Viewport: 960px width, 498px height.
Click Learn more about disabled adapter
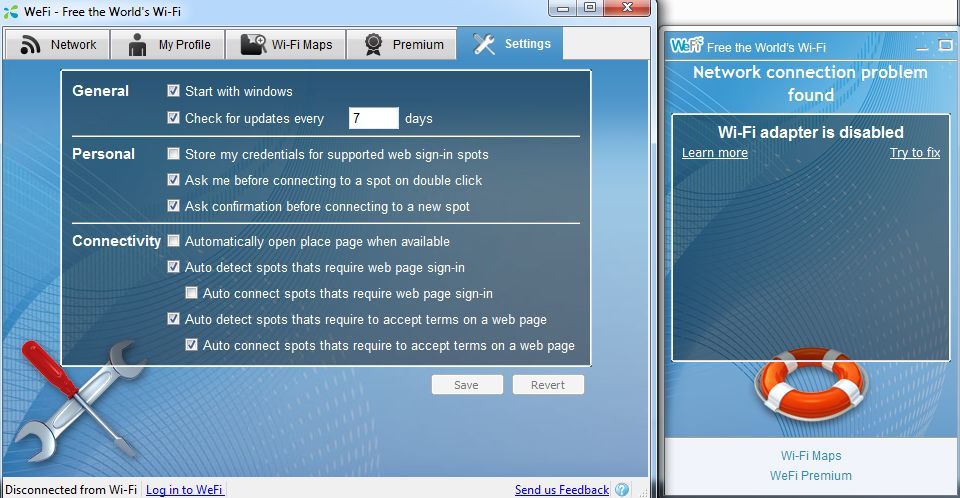click(x=714, y=153)
